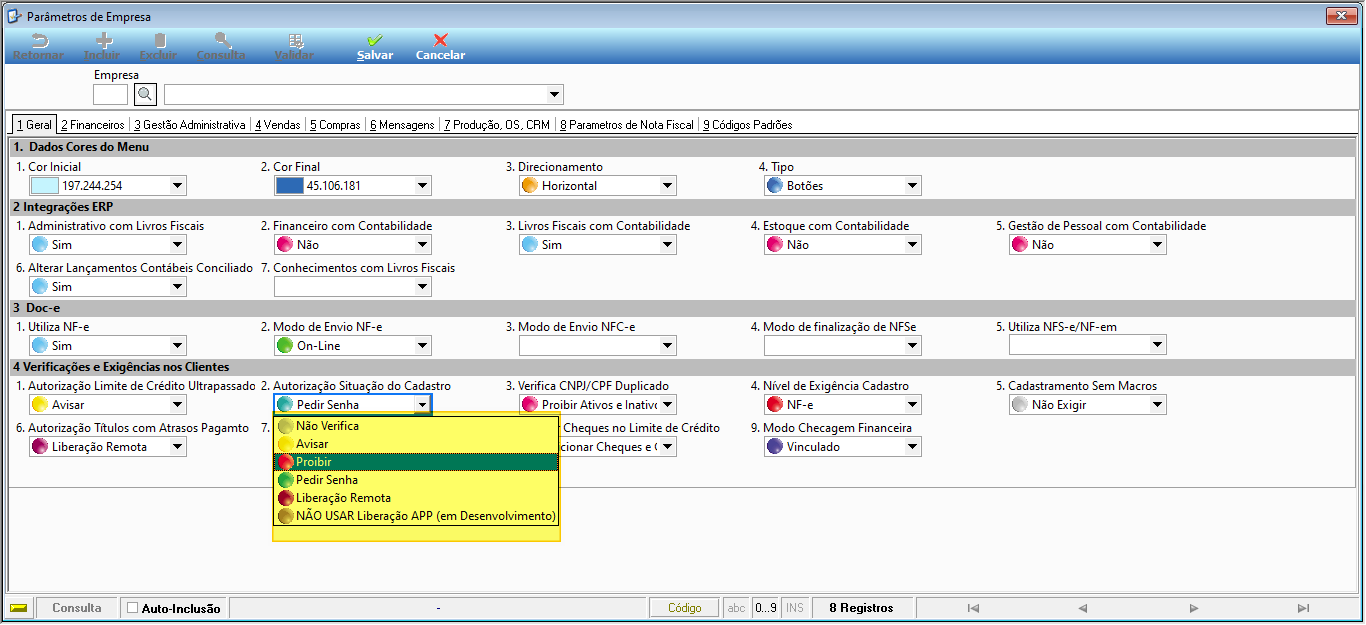Click the Salvar green check icon
Screen dimensions: 1366x625
click(375, 41)
